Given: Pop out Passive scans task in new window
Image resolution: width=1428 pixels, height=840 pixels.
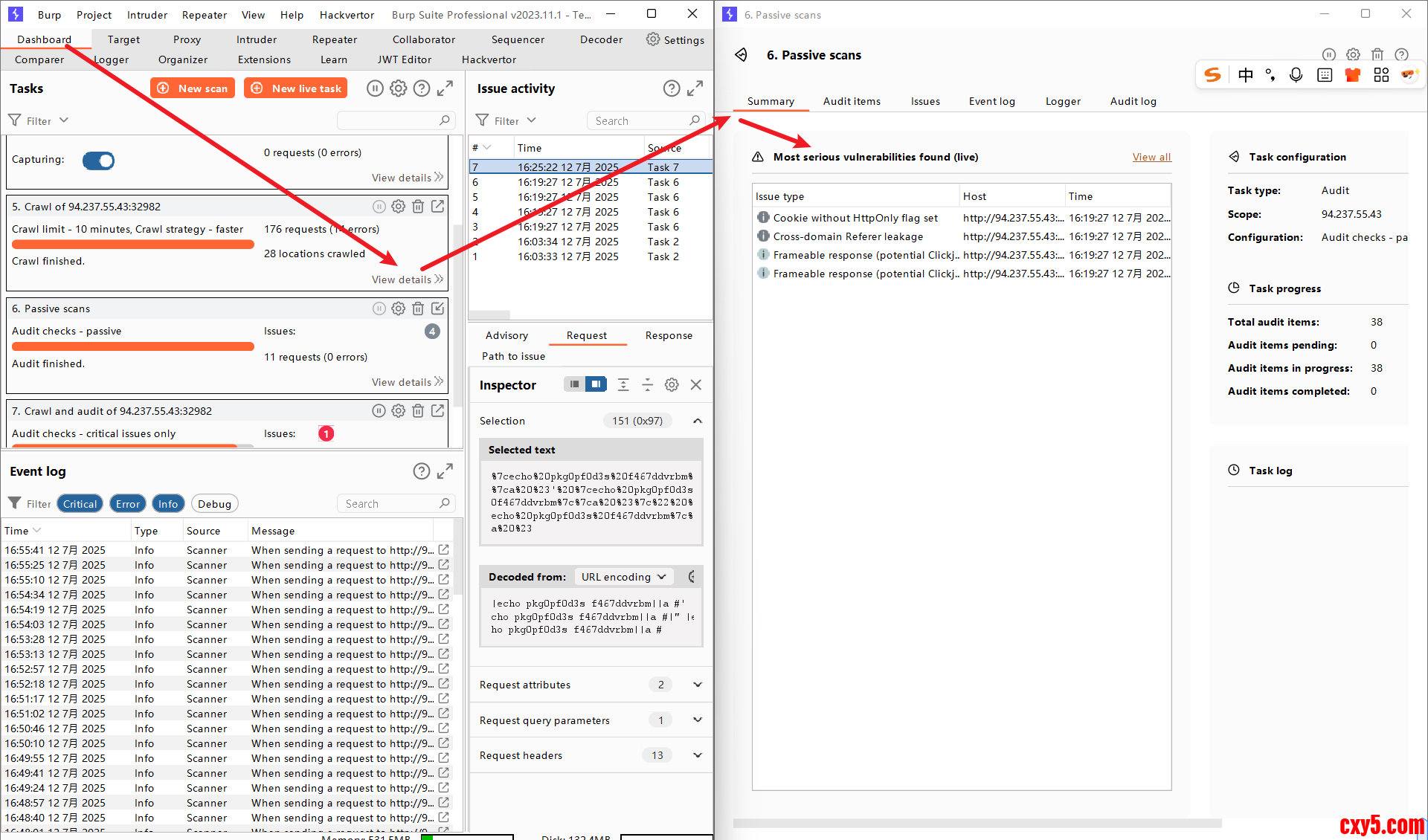Looking at the screenshot, I should (438, 308).
